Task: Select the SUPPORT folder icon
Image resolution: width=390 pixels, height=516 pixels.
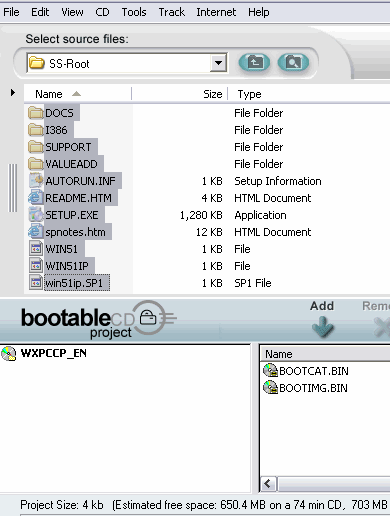Action: (36, 147)
